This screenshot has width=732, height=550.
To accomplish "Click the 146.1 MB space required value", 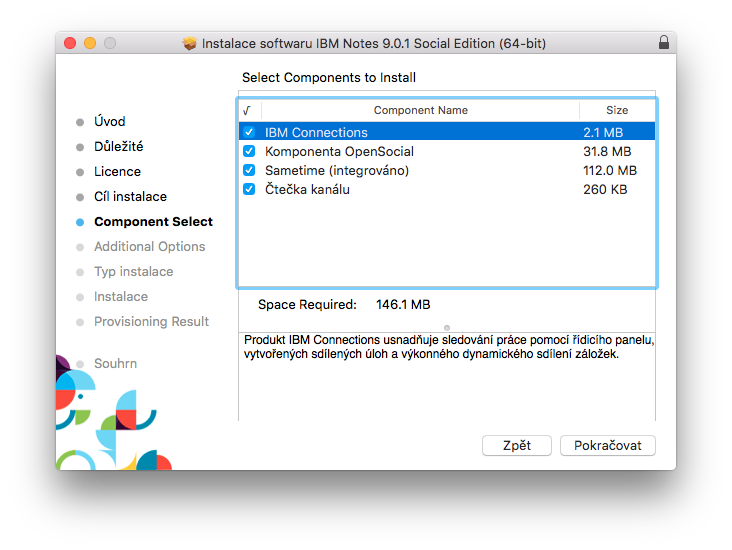I will point(403,305).
